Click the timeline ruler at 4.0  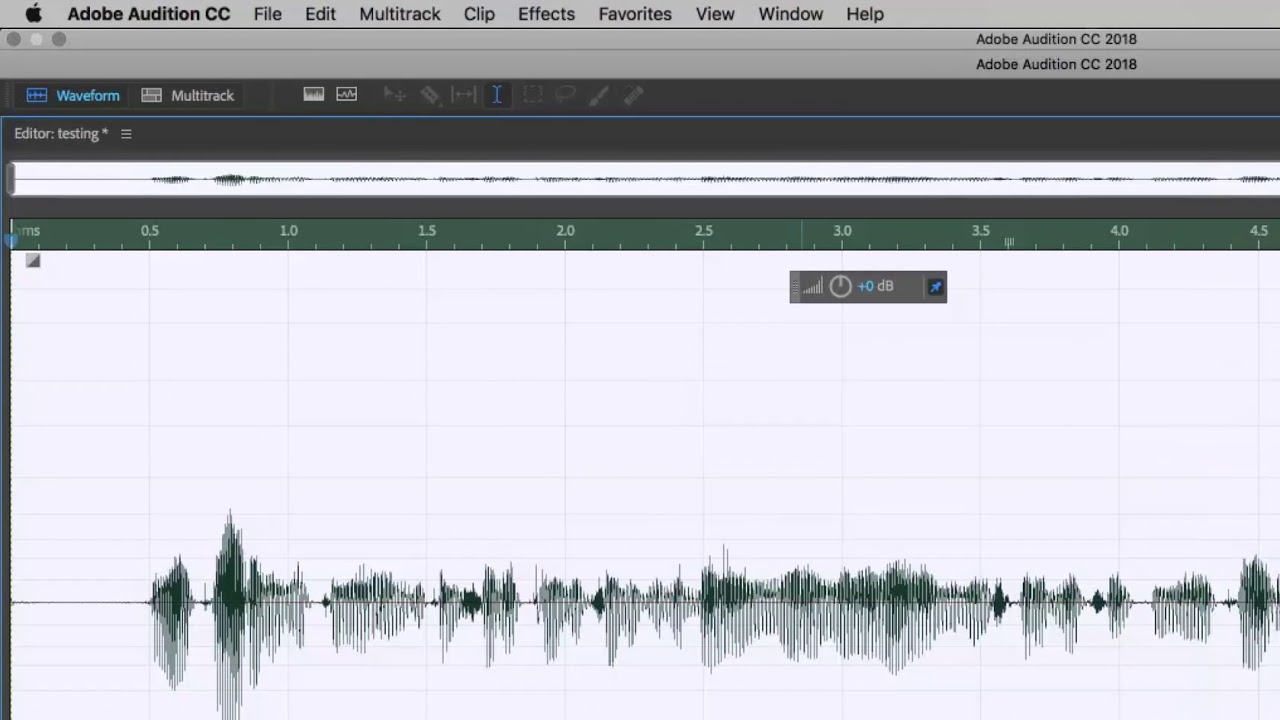(1119, 230)
